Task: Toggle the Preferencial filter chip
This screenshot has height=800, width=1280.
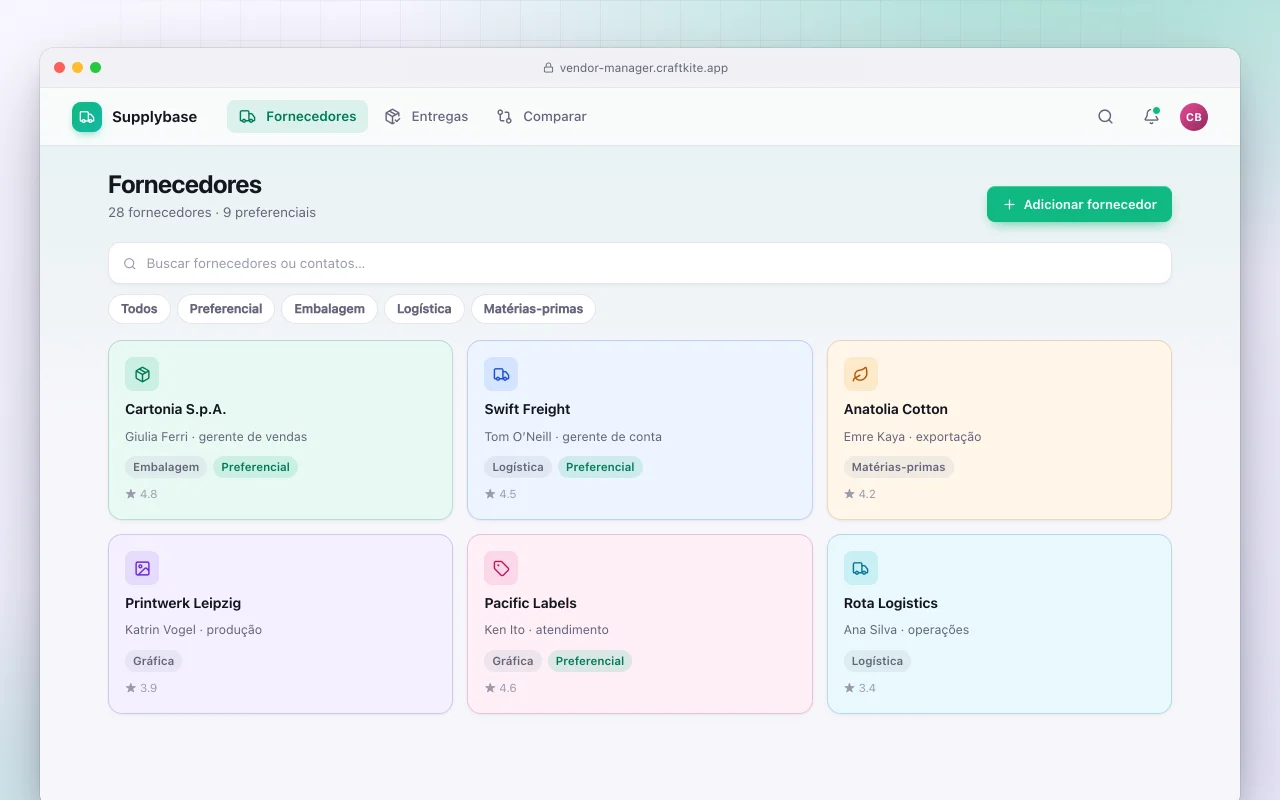Action: (226, 309)
